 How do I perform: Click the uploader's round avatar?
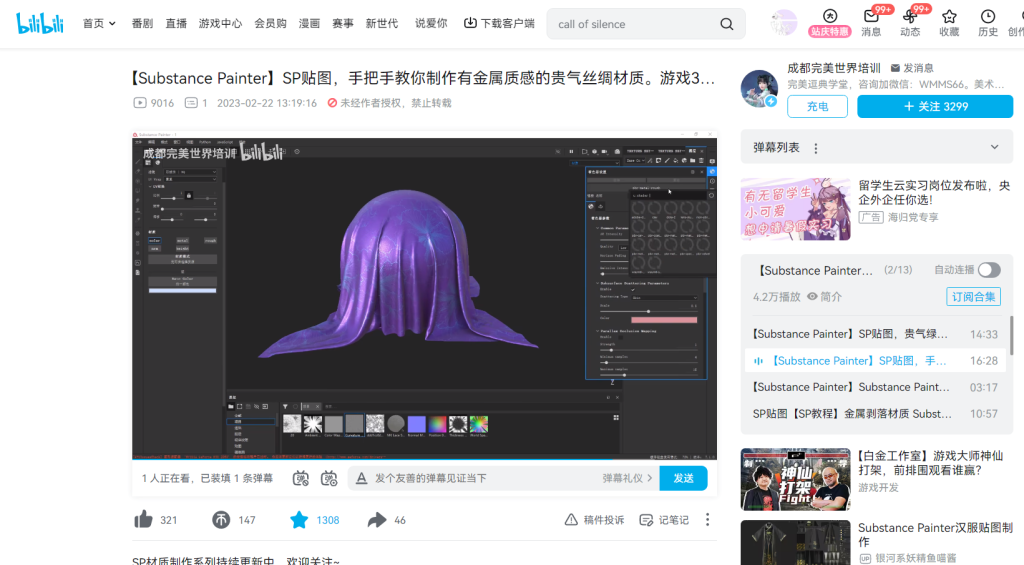[760, 88]
